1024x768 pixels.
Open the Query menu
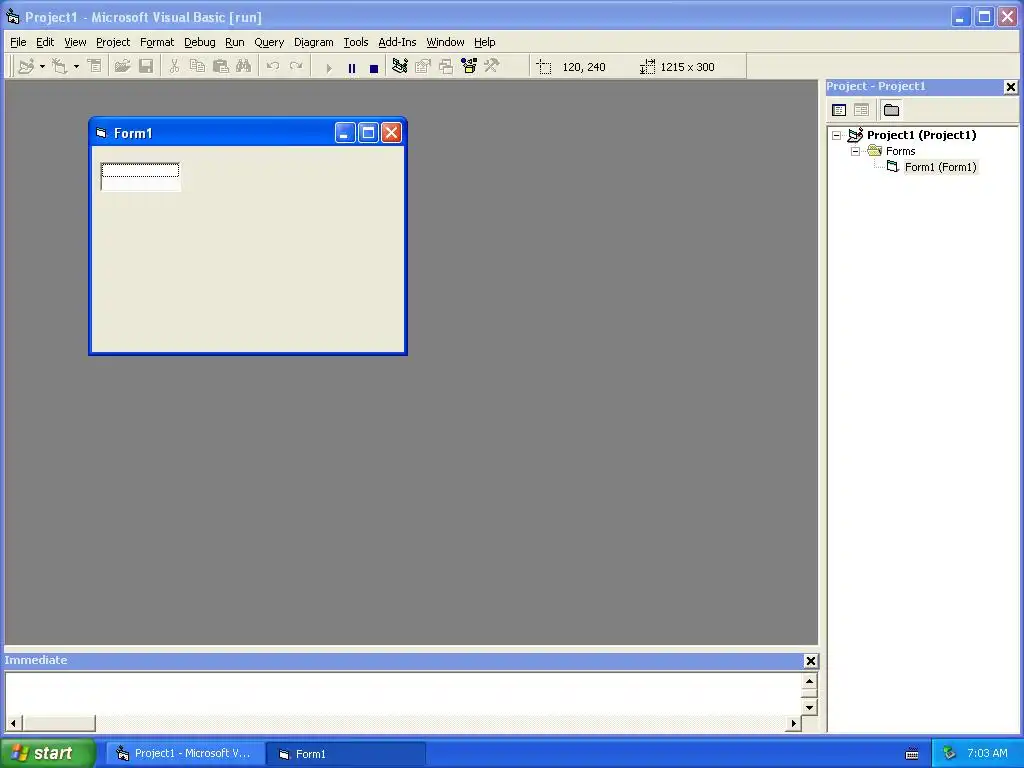(x=269, y=42)
